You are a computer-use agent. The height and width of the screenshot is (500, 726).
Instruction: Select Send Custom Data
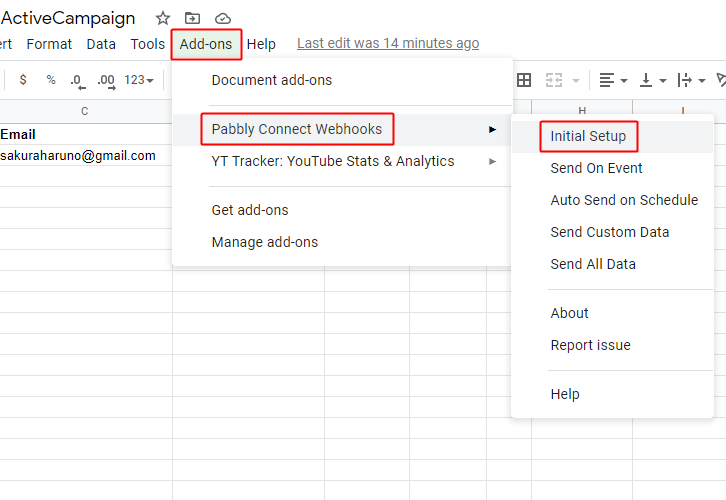pos(610,232)
